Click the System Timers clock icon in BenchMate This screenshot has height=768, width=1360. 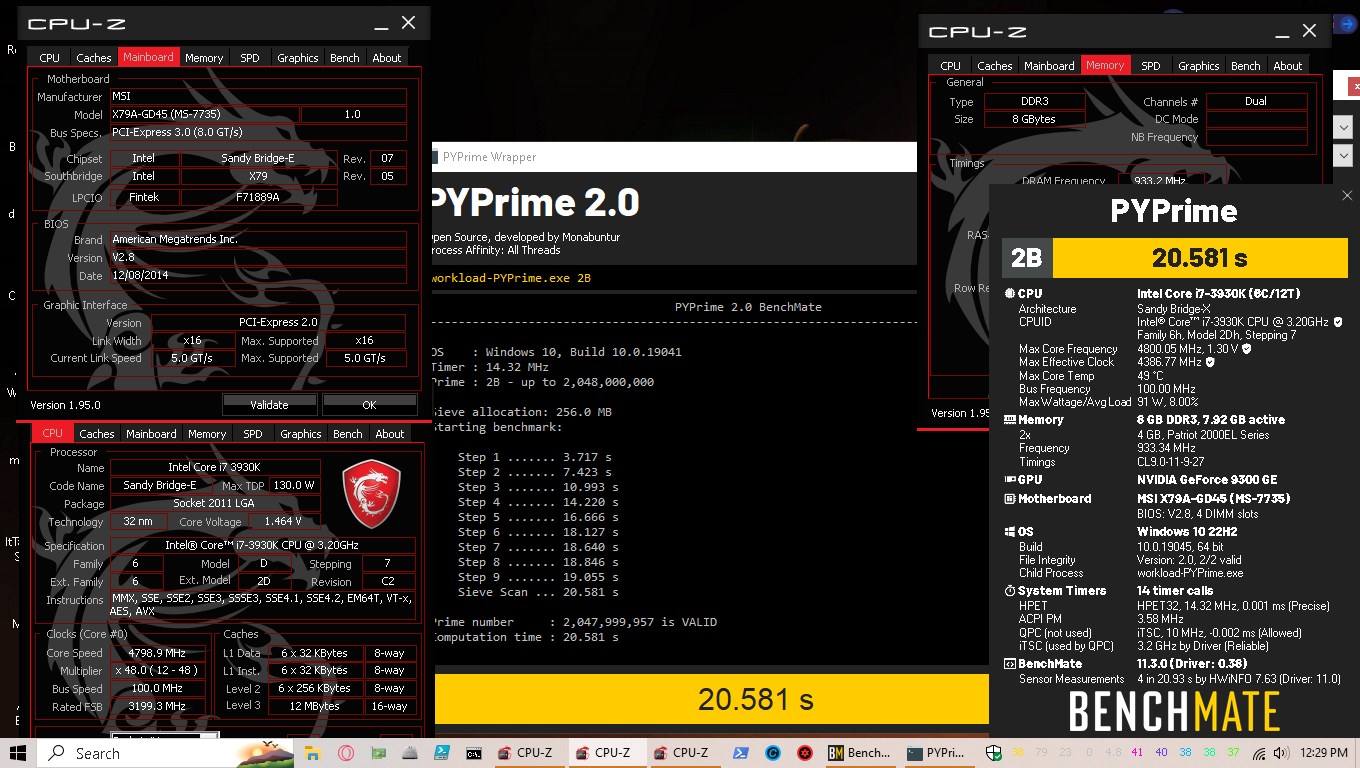[x=1009, y=591]
